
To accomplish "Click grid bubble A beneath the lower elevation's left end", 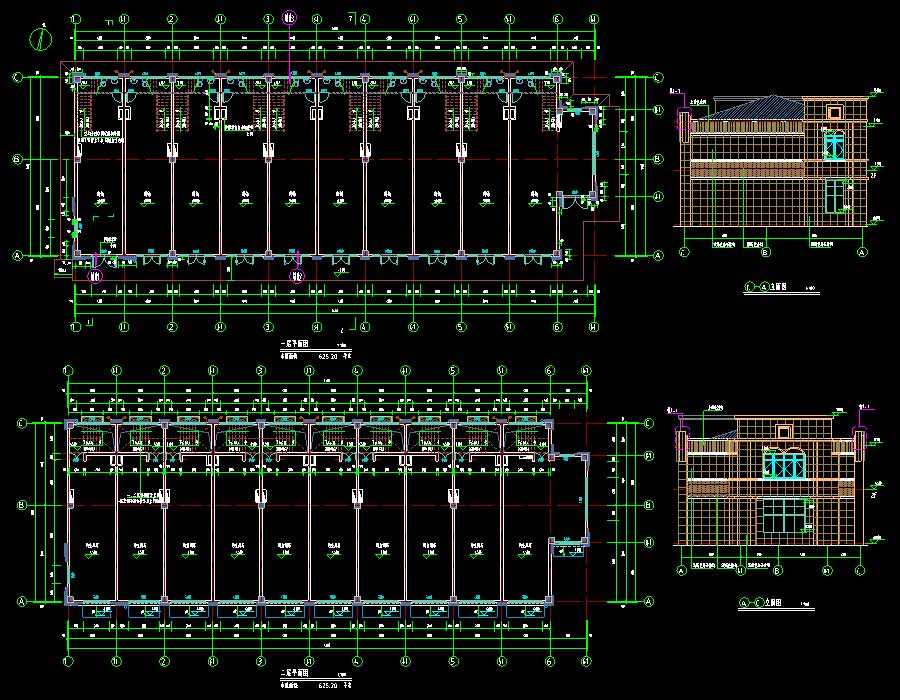I will 681,570.
